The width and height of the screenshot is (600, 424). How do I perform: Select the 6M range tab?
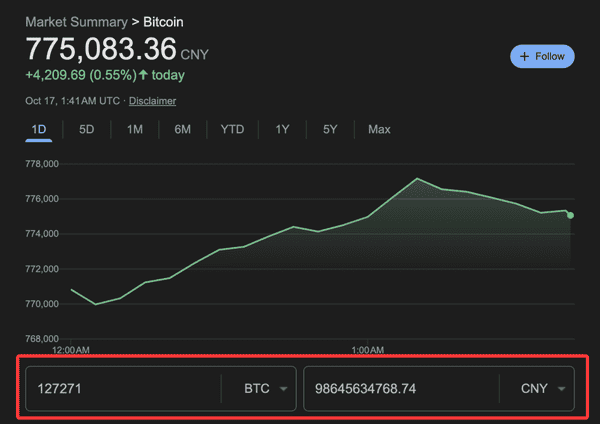pyautogui.click(x=182, y=129)
